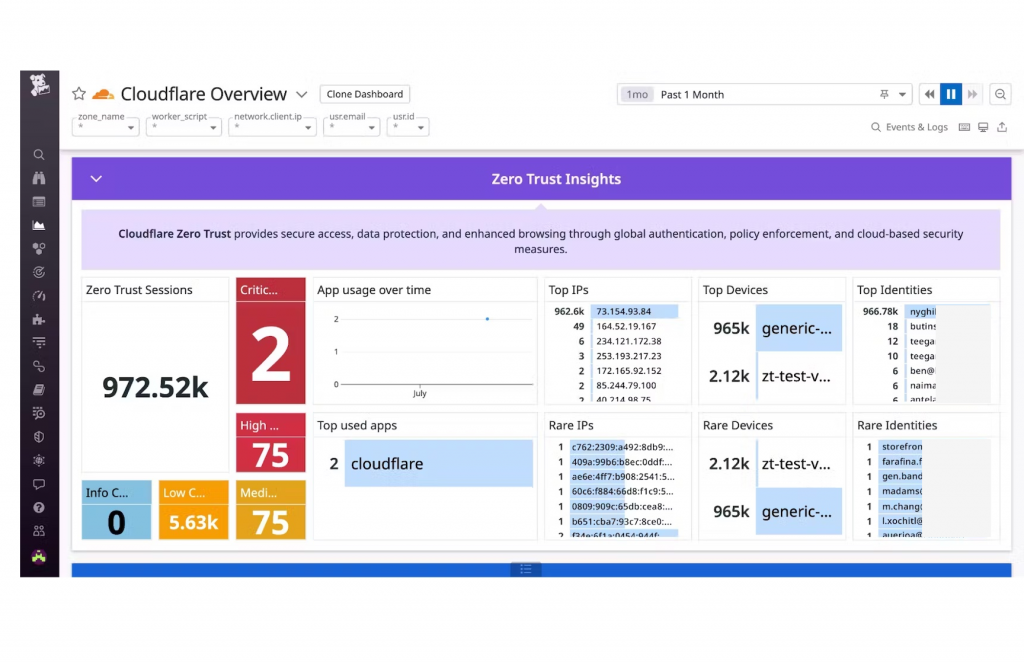The height and width of the screenshot is (662, 1024).
Task: Open the network.client.ip filter dropdown
Action: (x=272, y=127)
